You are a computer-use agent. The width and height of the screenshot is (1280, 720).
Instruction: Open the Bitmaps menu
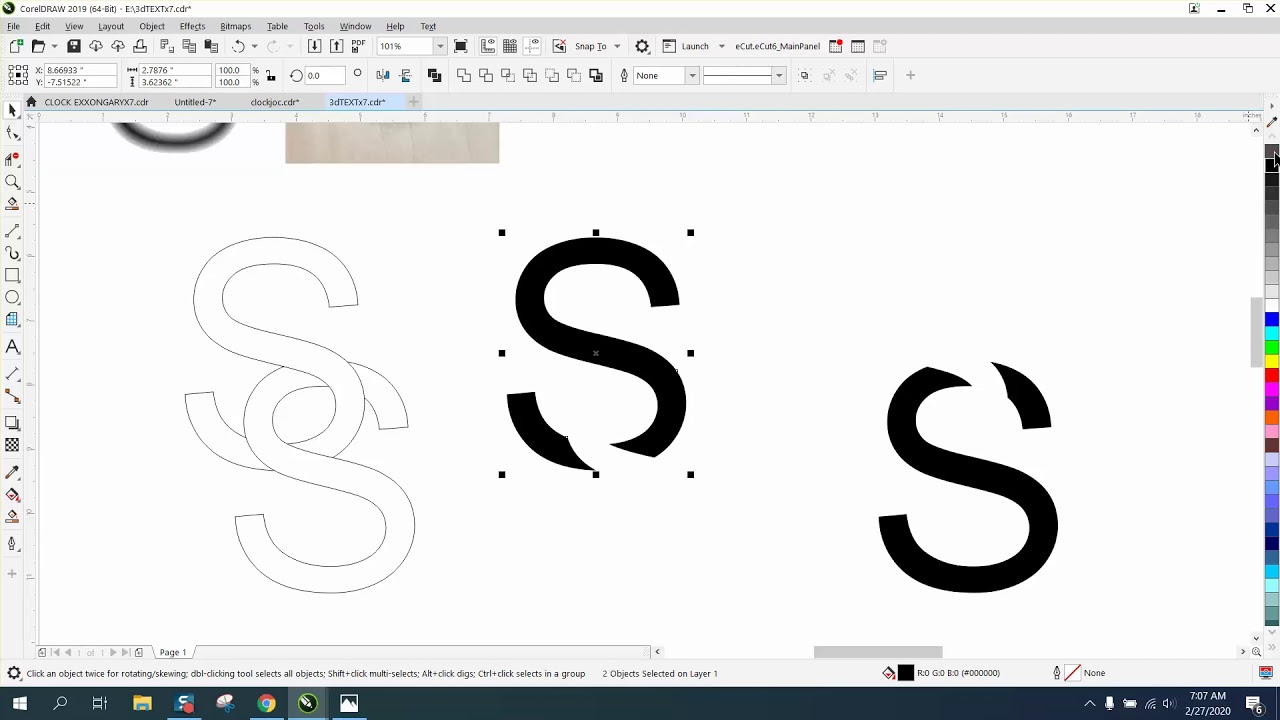point(235,26)
